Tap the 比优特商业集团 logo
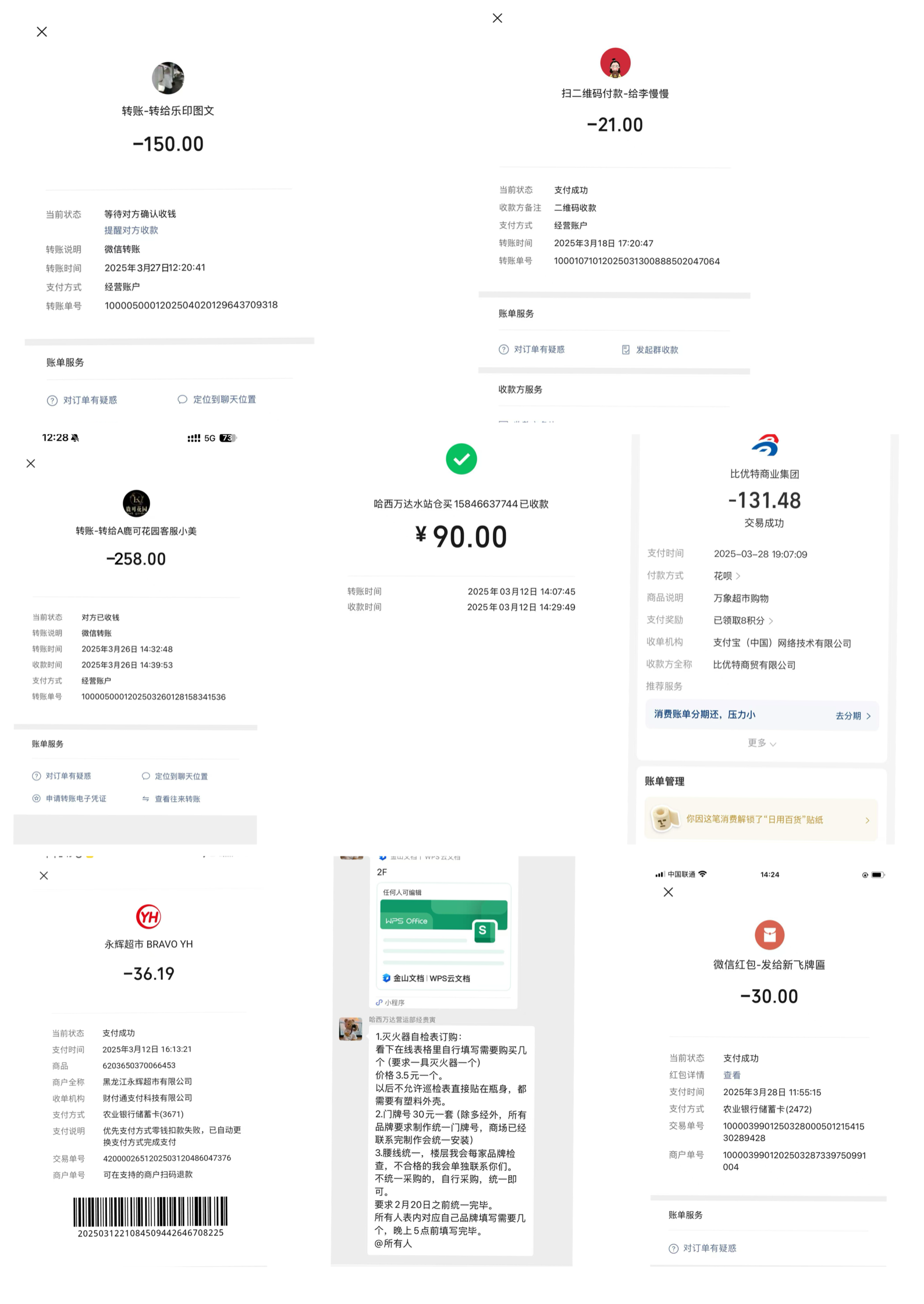The height and width of the screenshot is (1304, 924). point(765,445)
